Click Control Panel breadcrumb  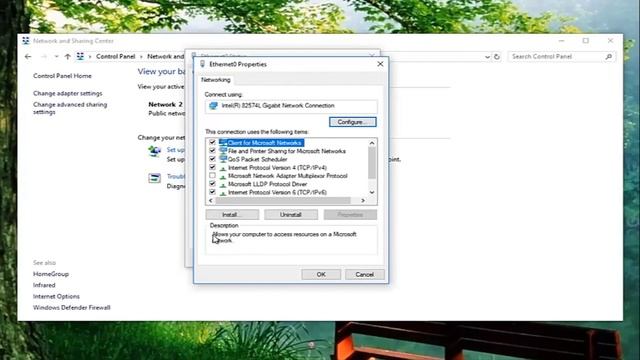[116, 56]
